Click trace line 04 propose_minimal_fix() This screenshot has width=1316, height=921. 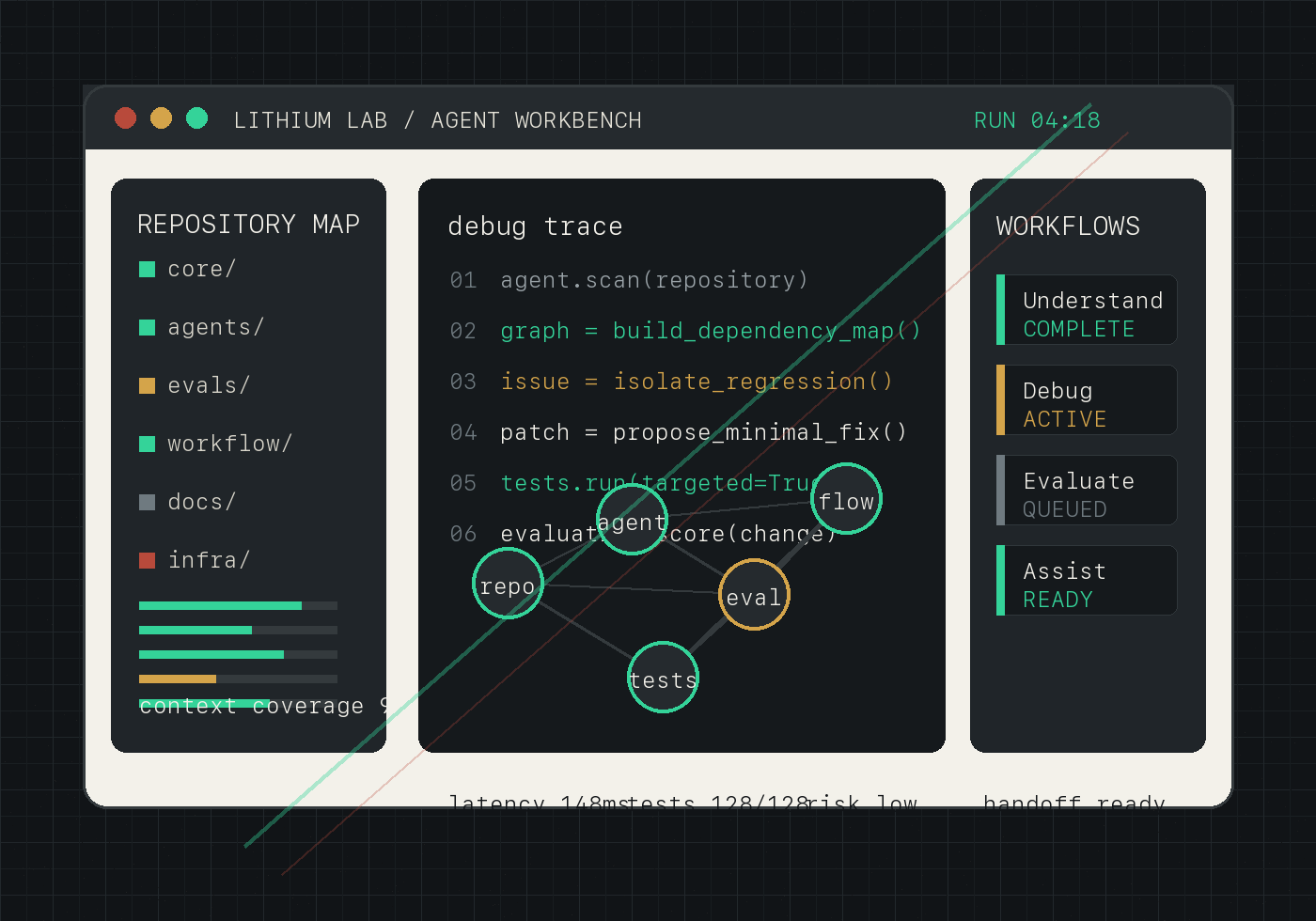(x=679, y=433)
